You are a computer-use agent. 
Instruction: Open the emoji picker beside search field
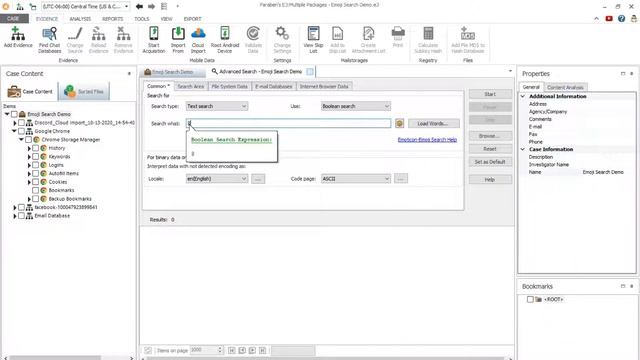click(399, 123)
